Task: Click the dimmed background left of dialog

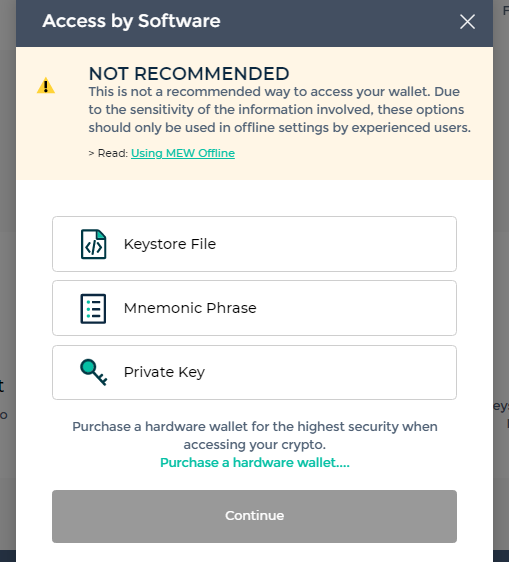Action: pyautogui.click(x=8, y=287)
